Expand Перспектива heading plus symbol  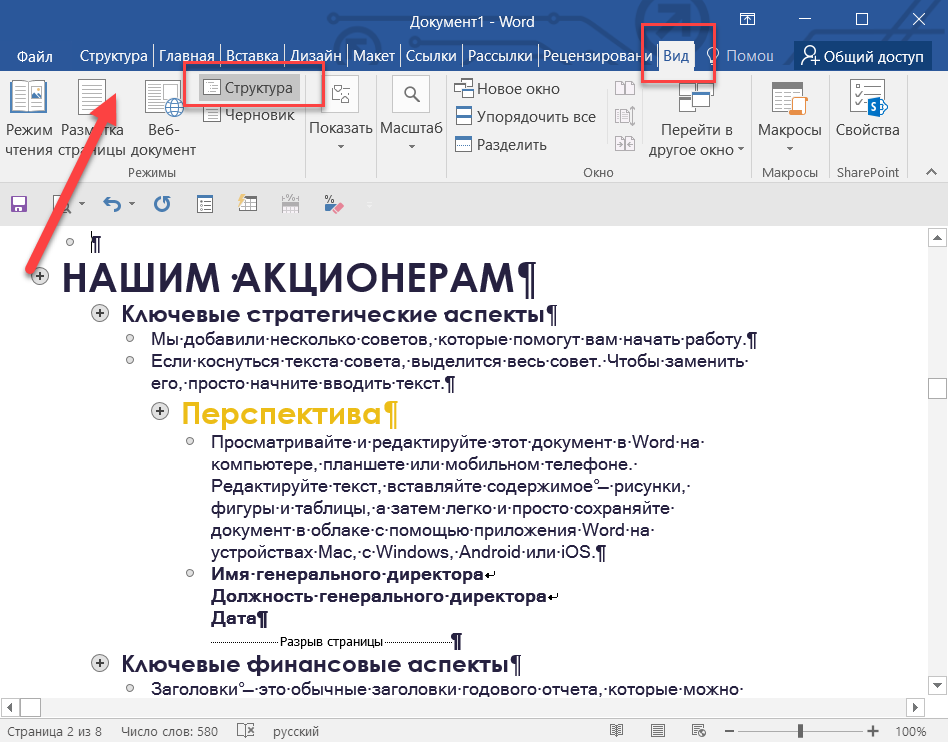(x=160, y=412)
